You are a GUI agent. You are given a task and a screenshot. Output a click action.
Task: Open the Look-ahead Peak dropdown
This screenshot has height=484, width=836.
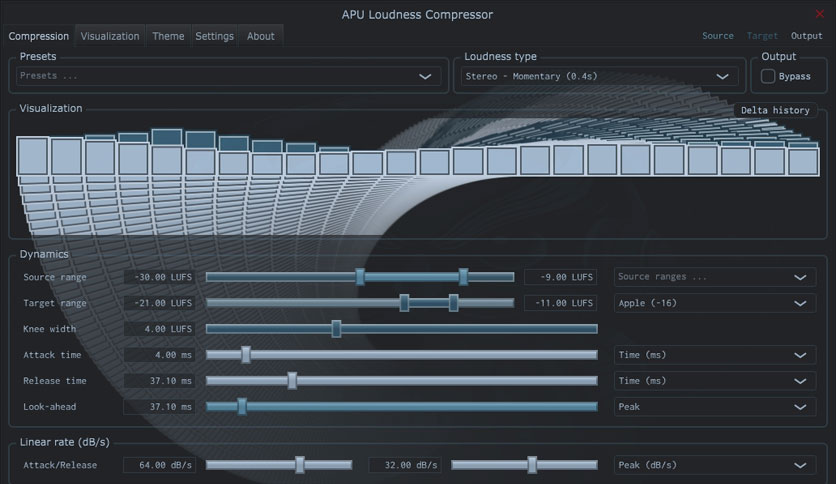[x=714, y=407]
